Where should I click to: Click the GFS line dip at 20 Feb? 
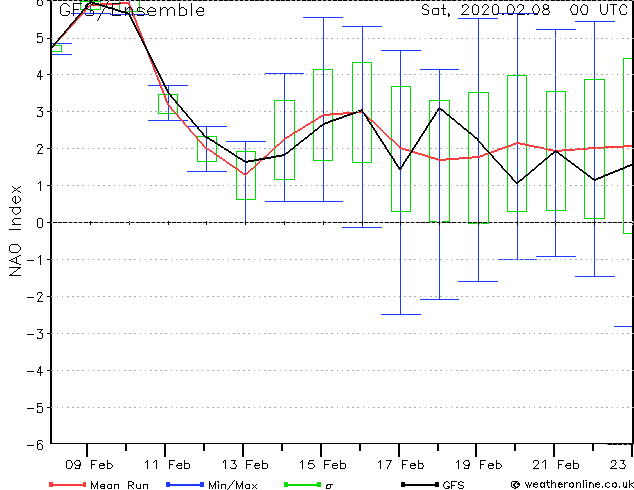[x=517, y=183]
